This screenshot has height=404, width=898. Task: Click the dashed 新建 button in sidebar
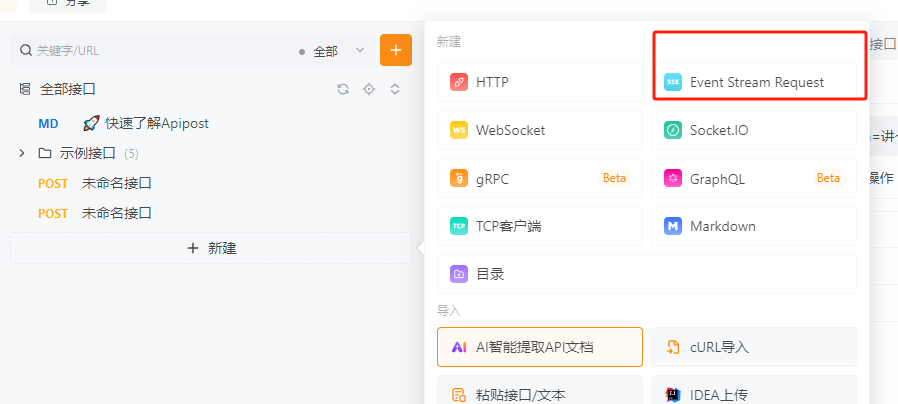click(x=211, y=248)
